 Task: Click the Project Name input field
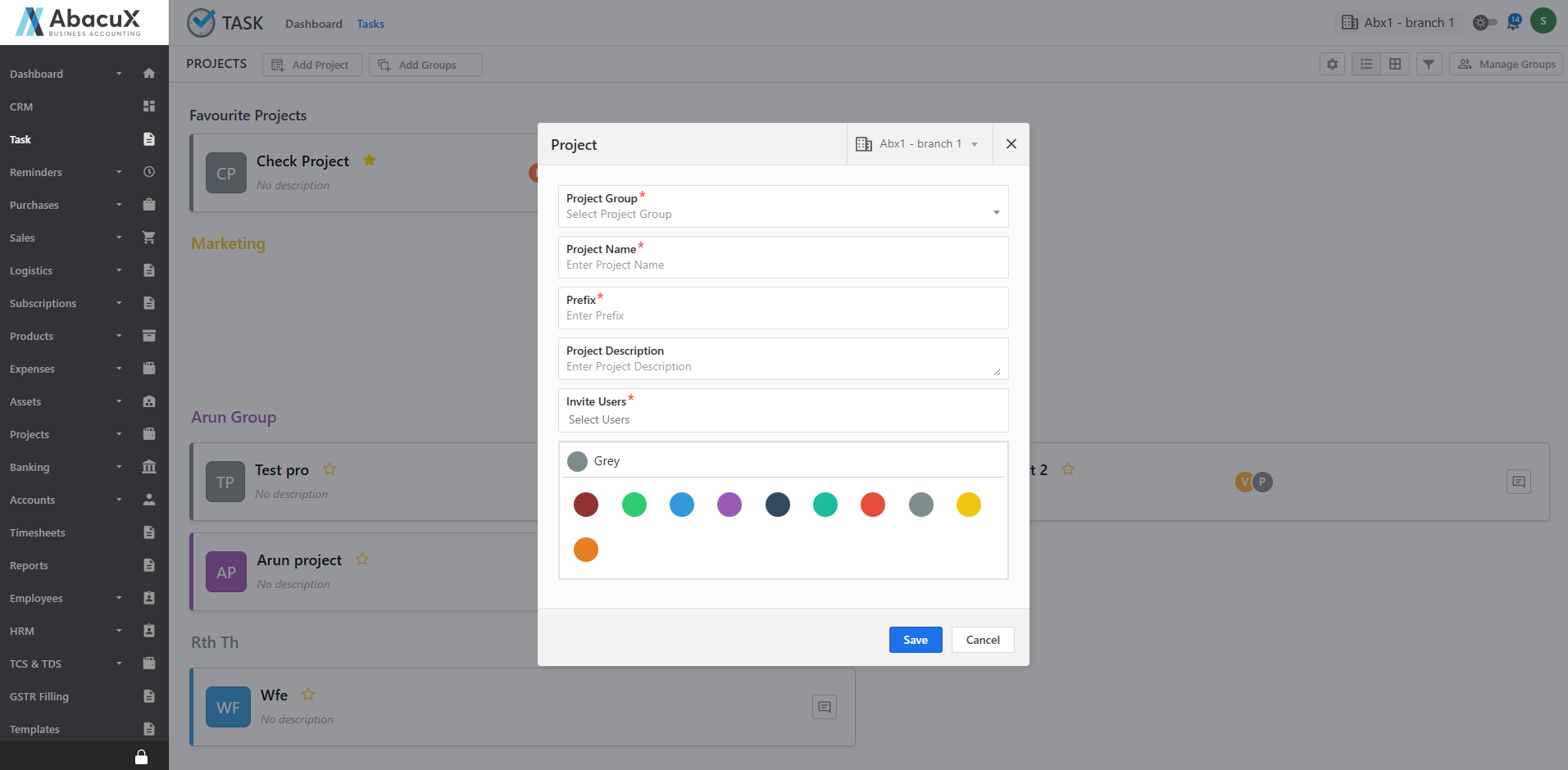point(783,265)
